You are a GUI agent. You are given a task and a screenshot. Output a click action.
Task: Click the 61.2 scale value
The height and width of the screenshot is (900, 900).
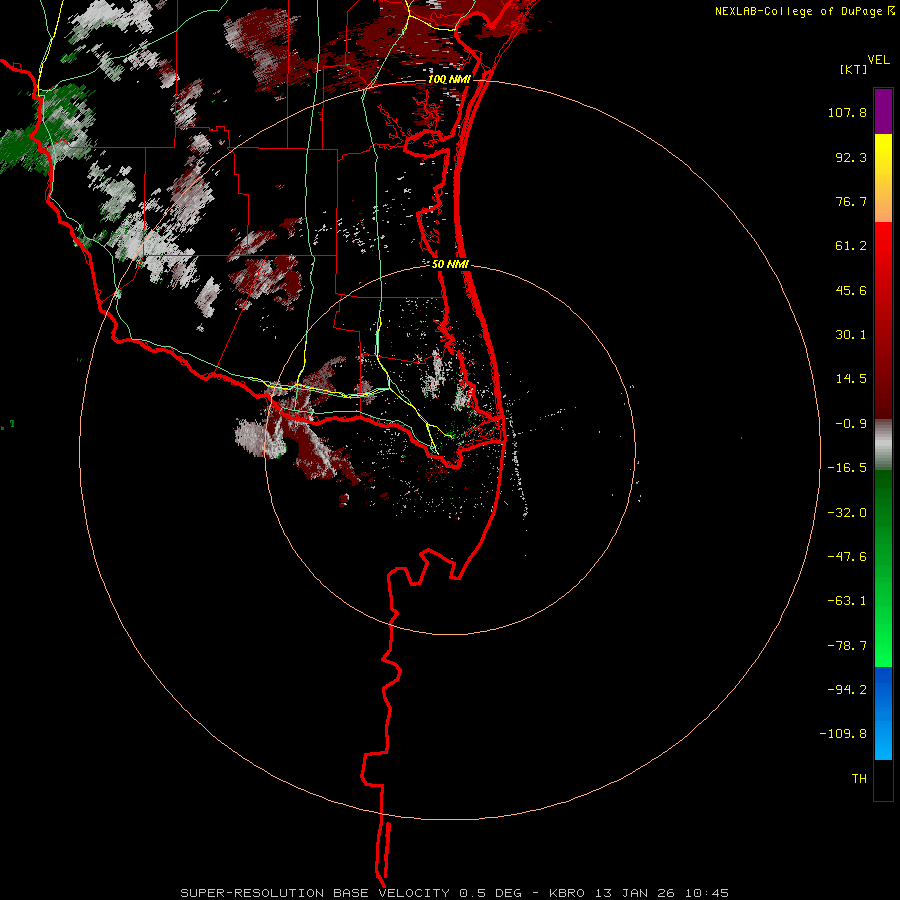[851, 246]
